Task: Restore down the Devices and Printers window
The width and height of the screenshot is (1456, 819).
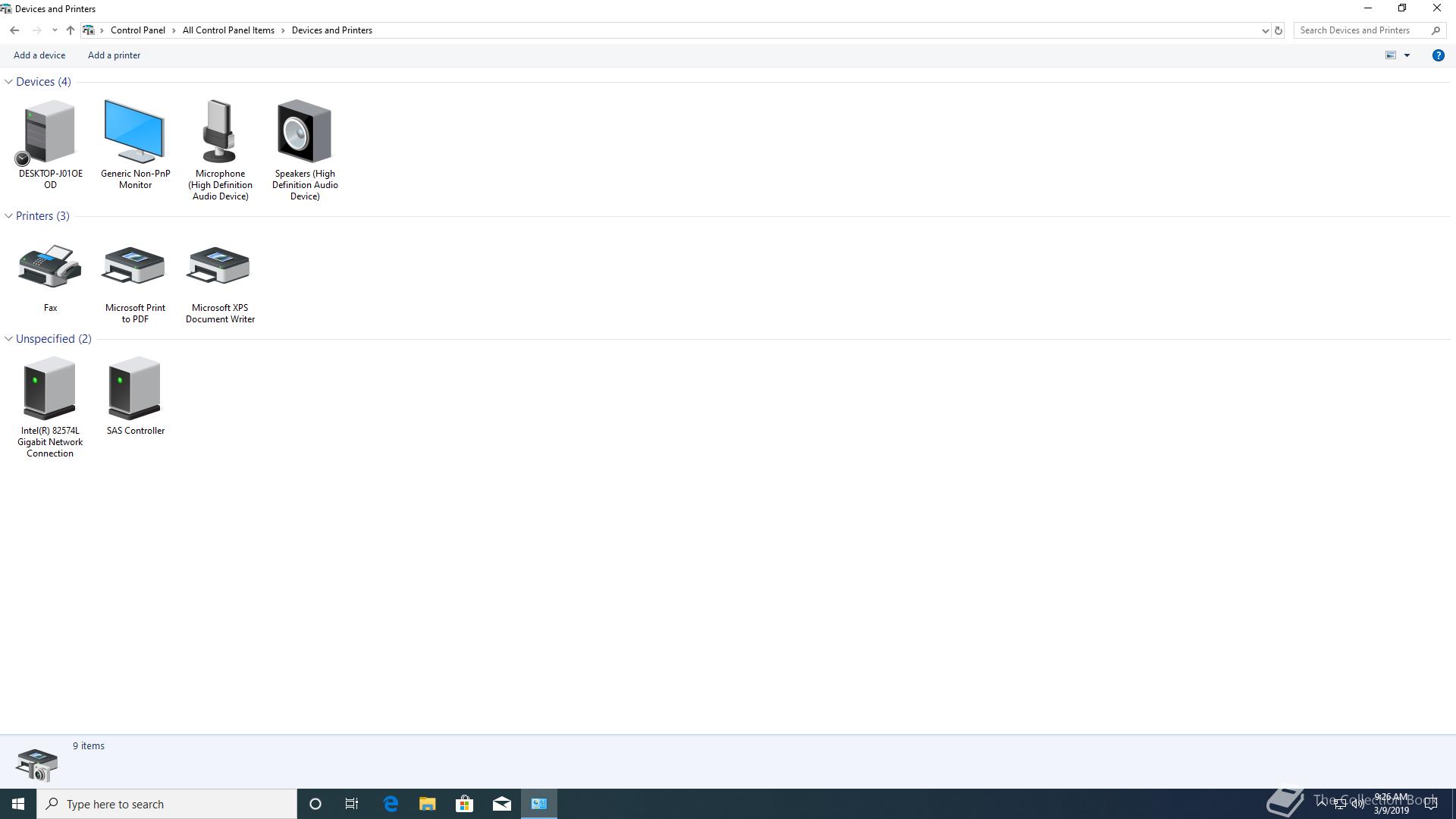Action: coord(1402,8)
